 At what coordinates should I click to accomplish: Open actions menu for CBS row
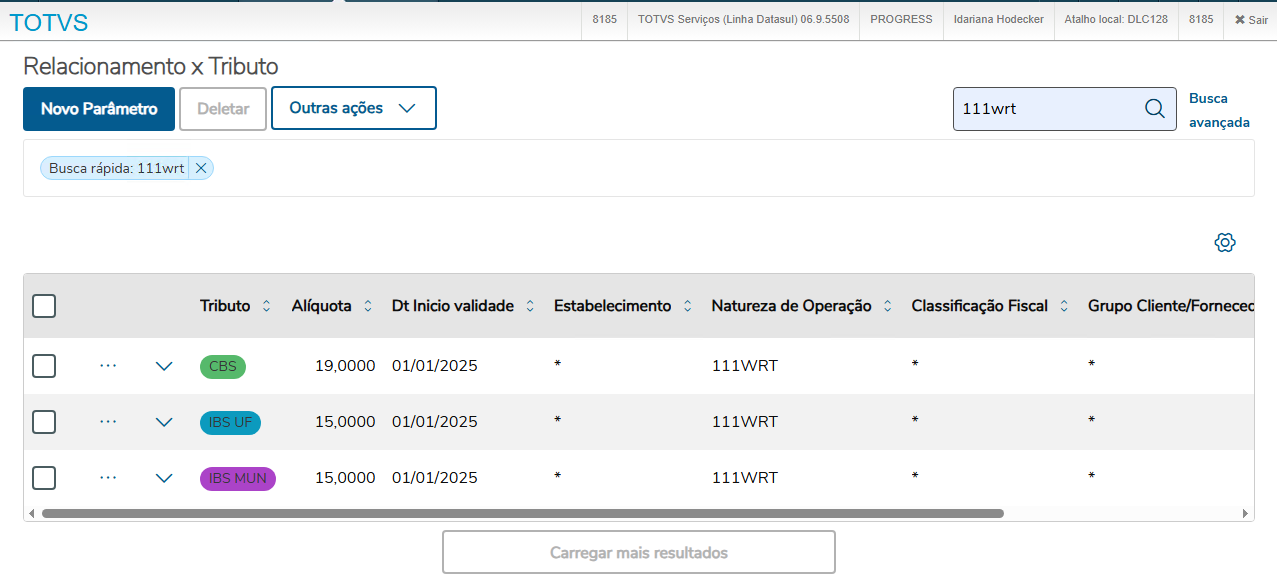(x=108, y=366)
